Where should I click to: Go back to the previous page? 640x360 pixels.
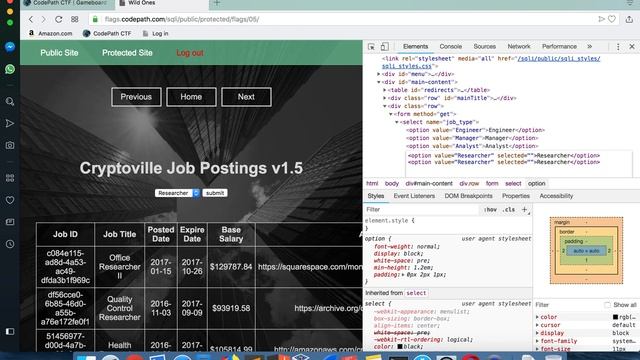(x=31, y=19)
